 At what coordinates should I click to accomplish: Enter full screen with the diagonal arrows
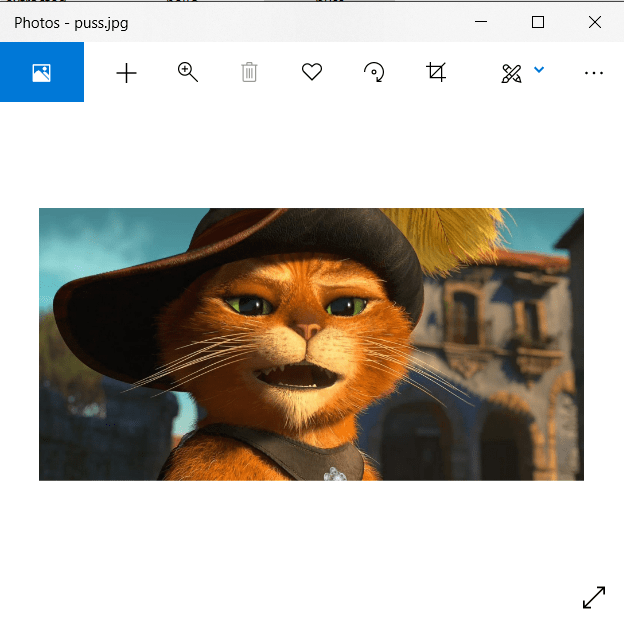[593, 597]
